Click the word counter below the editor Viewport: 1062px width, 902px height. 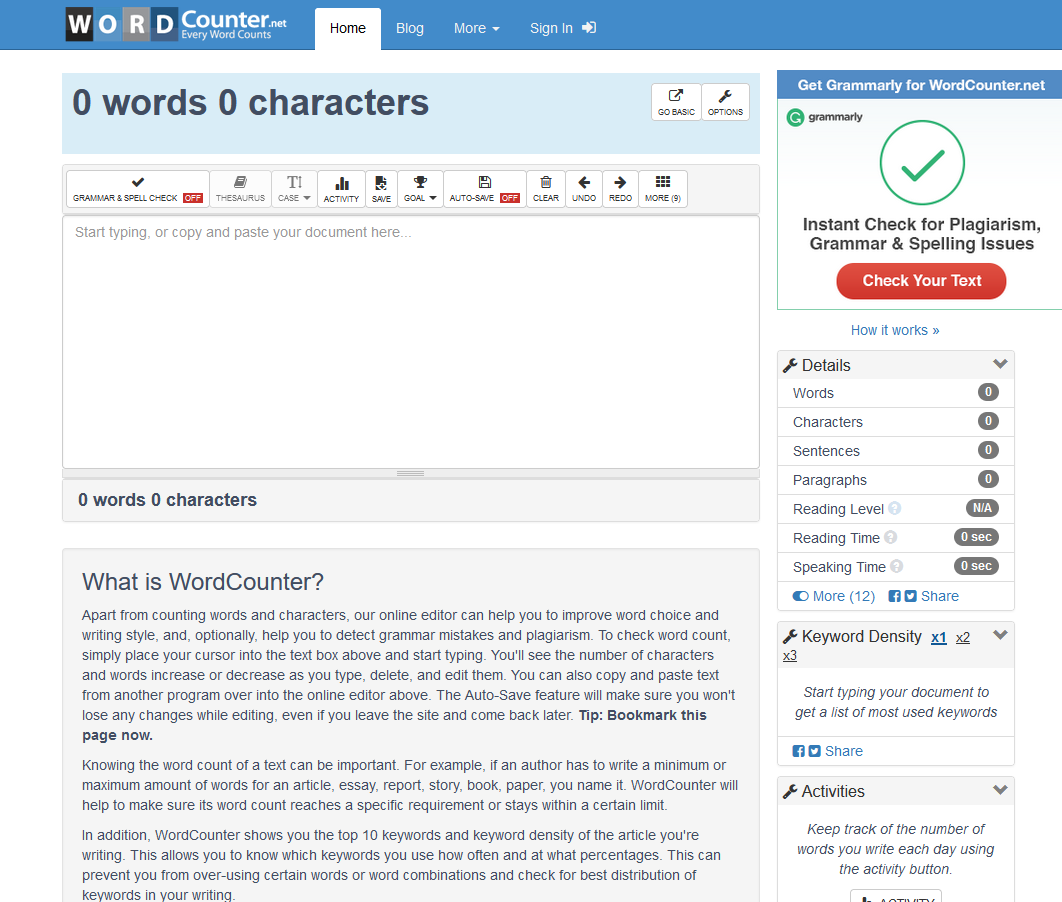(x=167, y=500)
